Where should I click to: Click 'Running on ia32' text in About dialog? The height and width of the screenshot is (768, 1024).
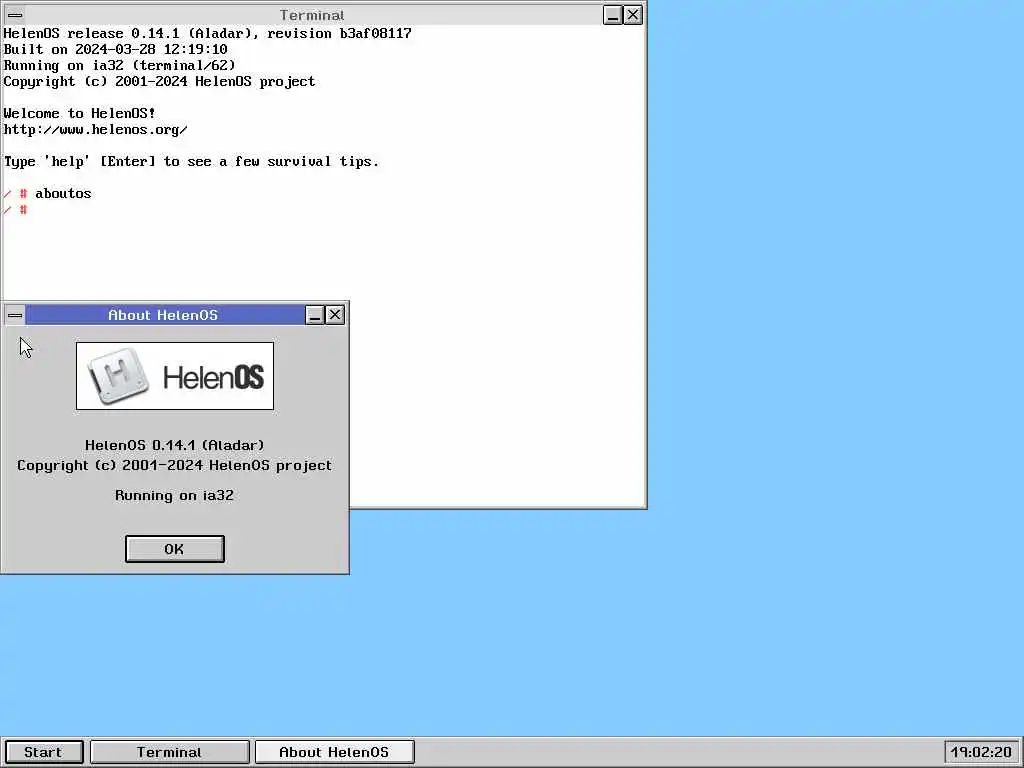tap(174, 495)
